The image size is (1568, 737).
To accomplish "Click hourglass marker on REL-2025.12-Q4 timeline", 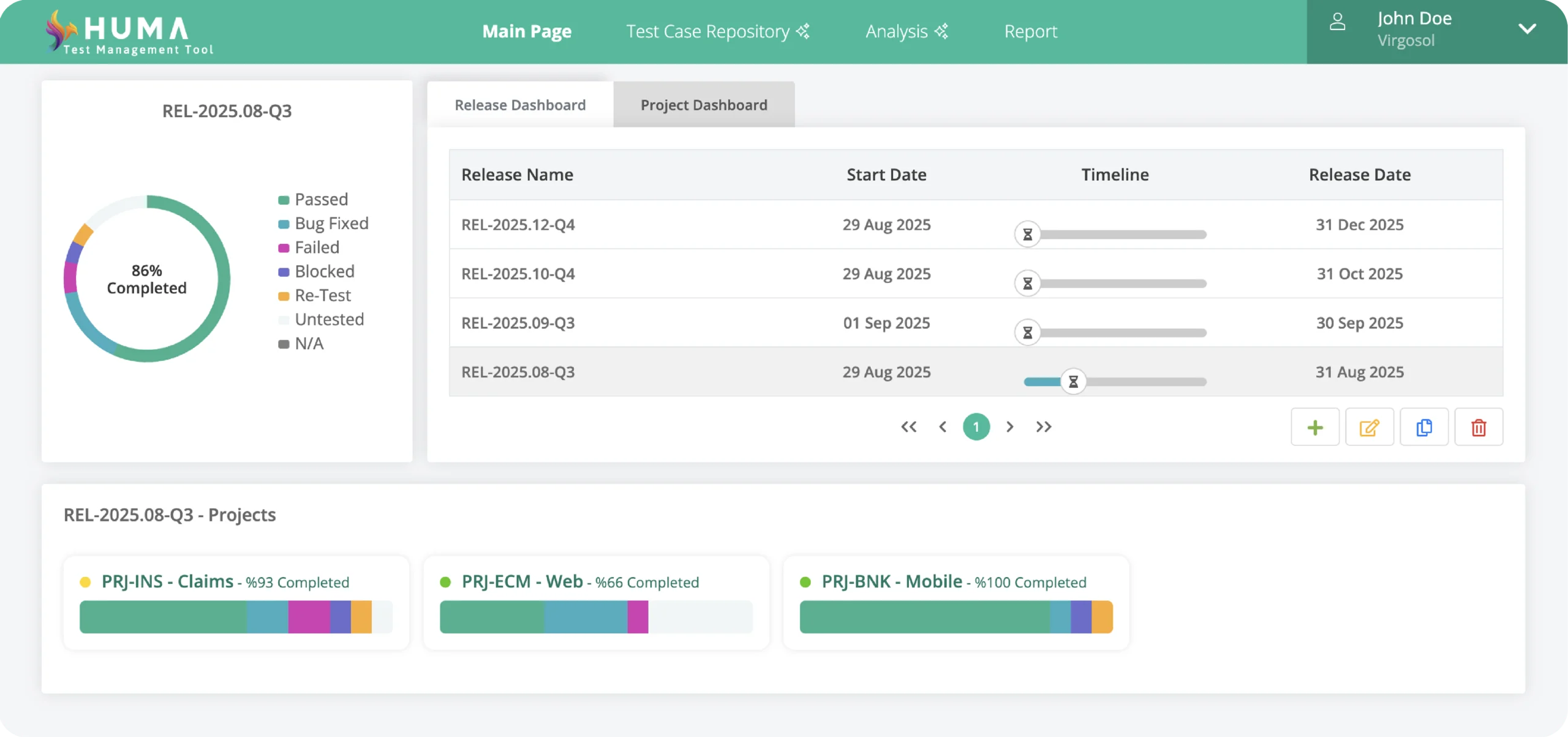I will click(1028, 235).
